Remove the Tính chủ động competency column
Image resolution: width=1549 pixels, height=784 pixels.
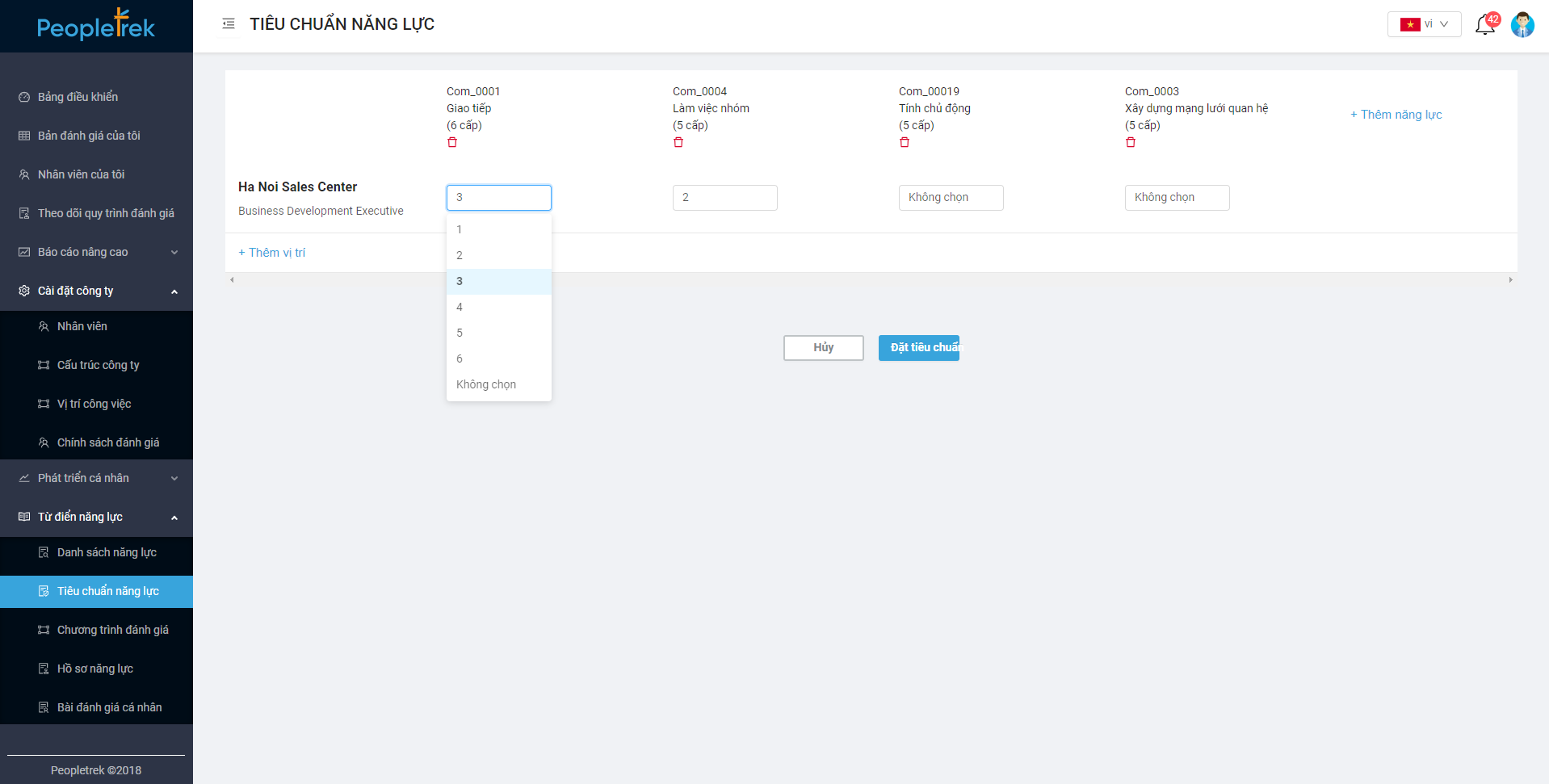pos(905,142)
